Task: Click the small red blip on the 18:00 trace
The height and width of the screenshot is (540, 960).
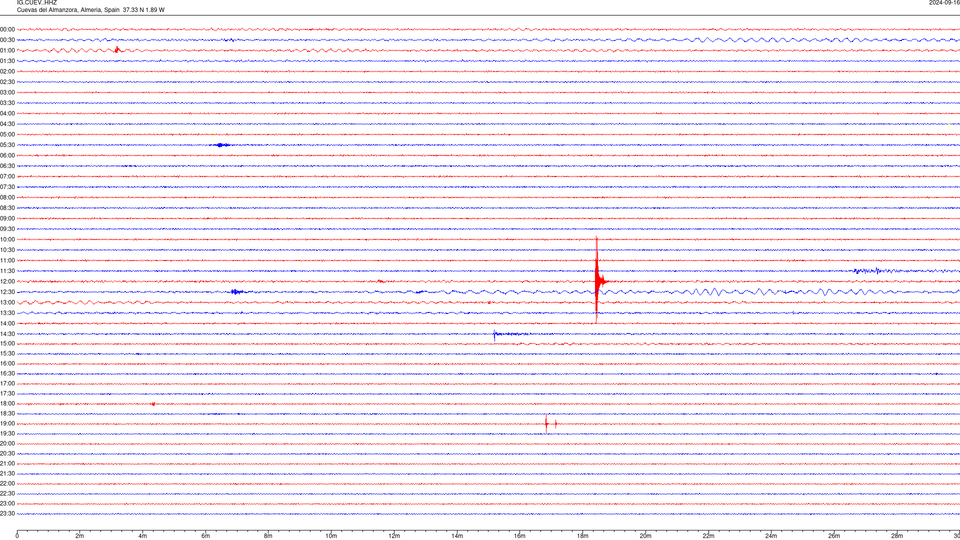Action: [153, 404]
